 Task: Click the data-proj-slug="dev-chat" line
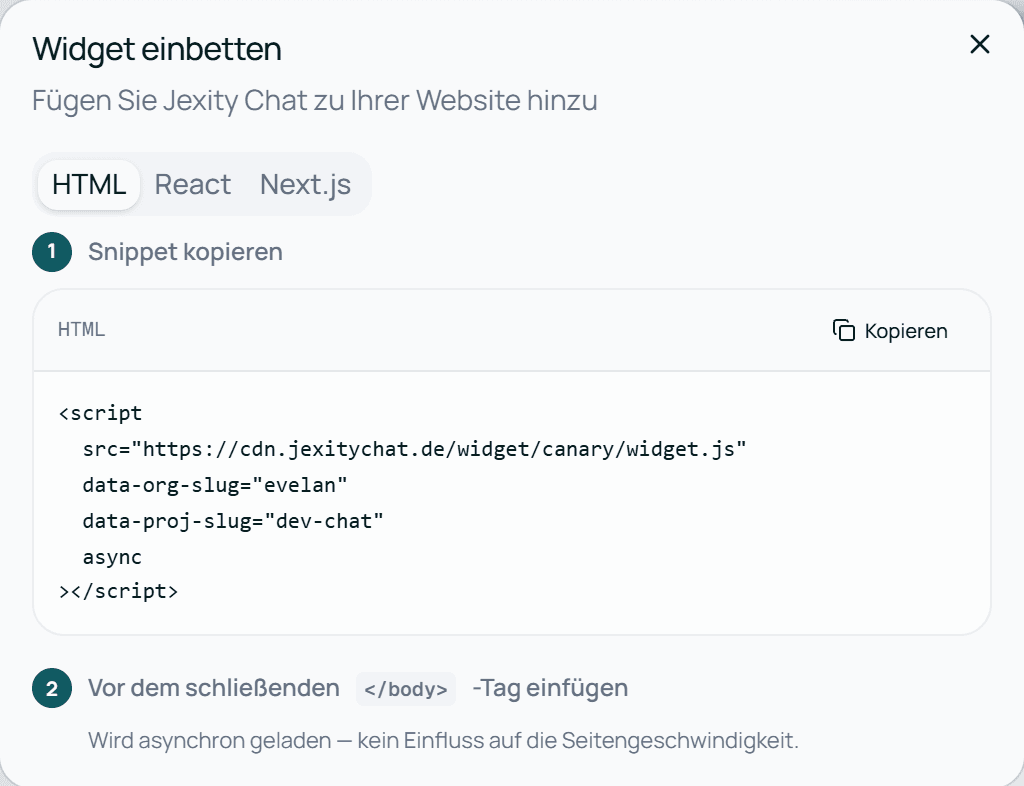tap(233, 521)
